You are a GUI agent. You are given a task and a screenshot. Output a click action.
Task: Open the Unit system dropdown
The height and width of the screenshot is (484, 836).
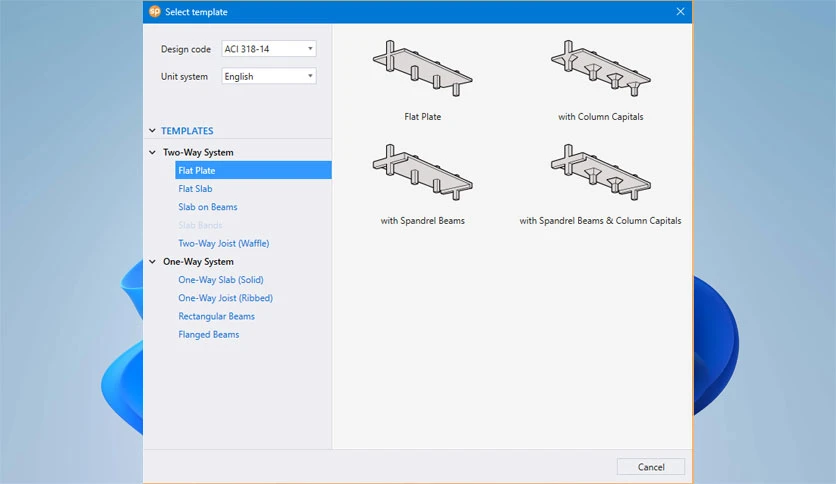pyautogui.click(x=269, y=76)
